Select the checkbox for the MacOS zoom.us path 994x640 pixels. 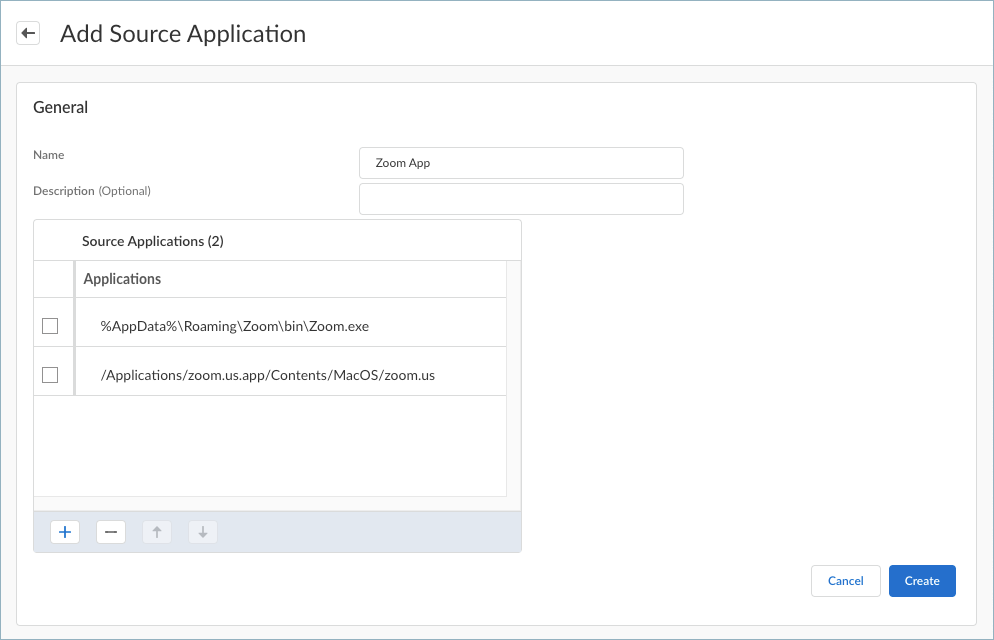tap(50, 375)
